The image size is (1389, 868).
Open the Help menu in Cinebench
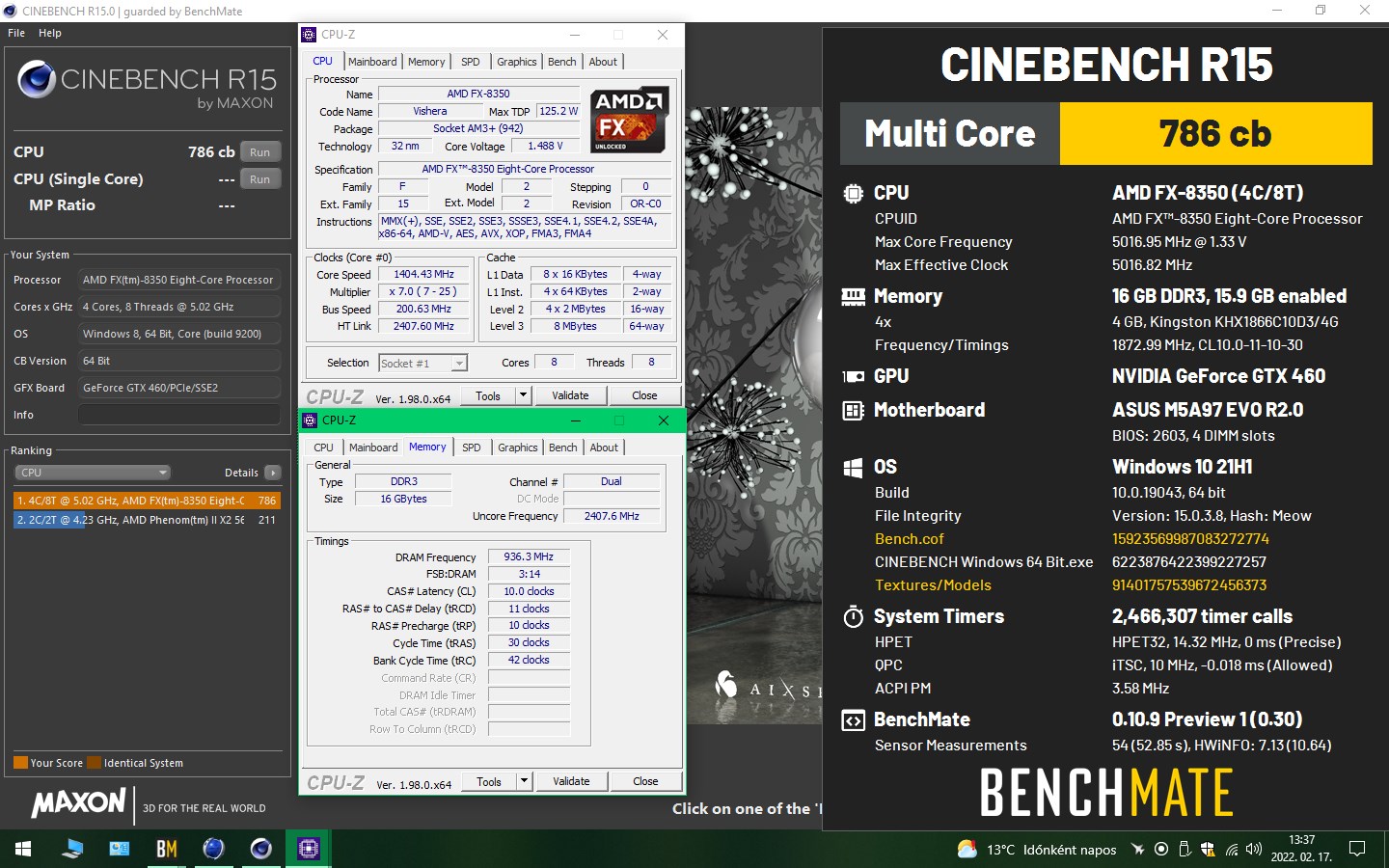point(50,33)
